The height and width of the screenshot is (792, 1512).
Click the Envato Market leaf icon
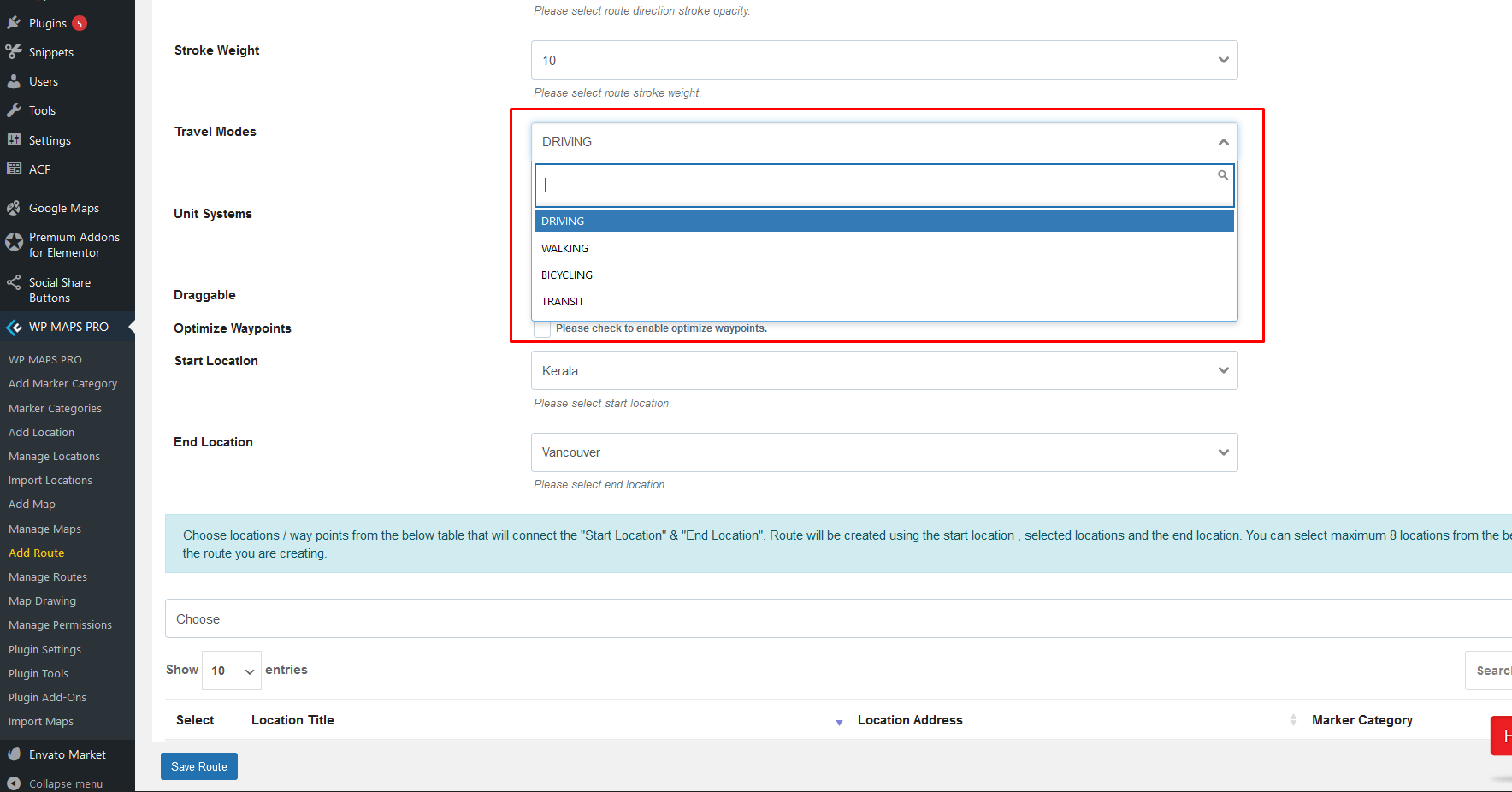14,754
